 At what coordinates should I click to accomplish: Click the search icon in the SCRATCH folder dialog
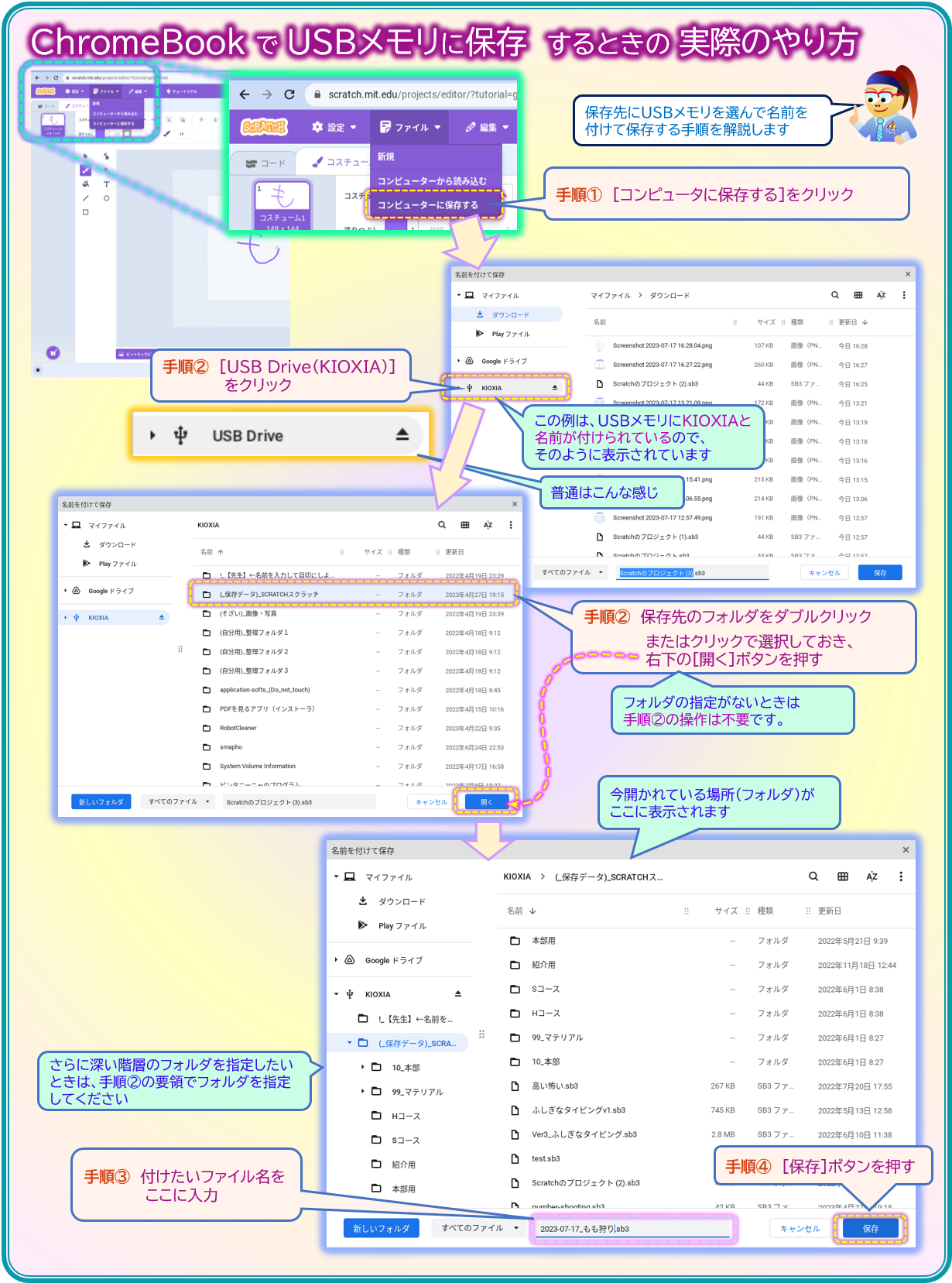[x=813, y=876]
